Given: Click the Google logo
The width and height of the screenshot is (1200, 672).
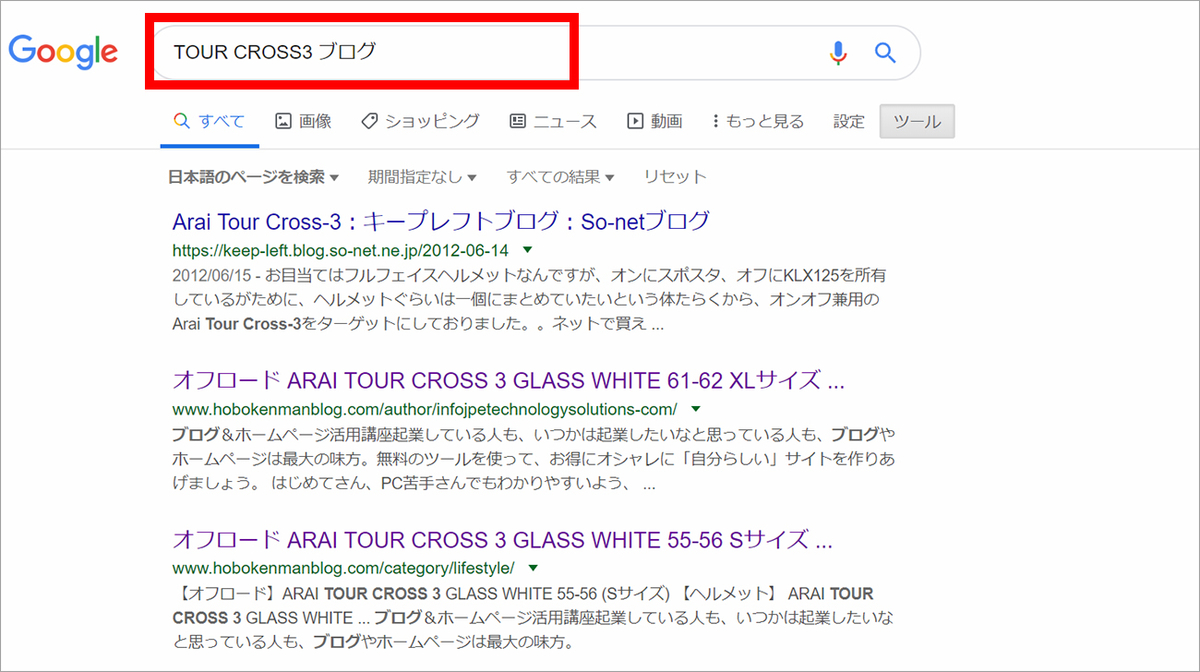Looking at the screenshot, I should [x=63, y=51].
